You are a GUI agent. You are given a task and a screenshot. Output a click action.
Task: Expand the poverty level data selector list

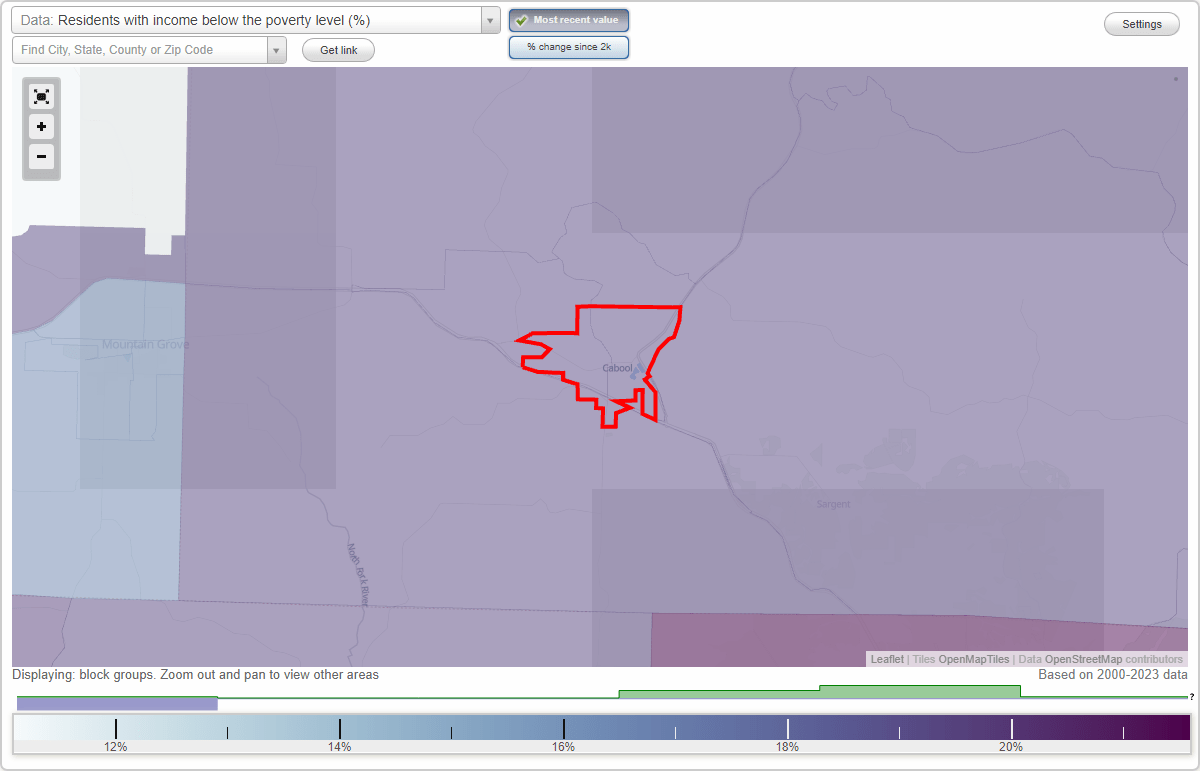click(x=488, y=19)
